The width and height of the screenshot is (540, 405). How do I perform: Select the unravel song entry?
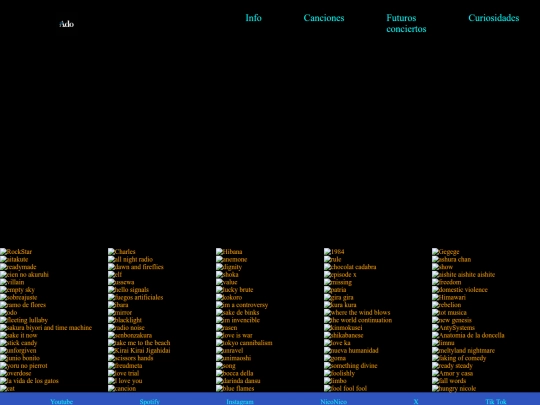tap(229, 350)
